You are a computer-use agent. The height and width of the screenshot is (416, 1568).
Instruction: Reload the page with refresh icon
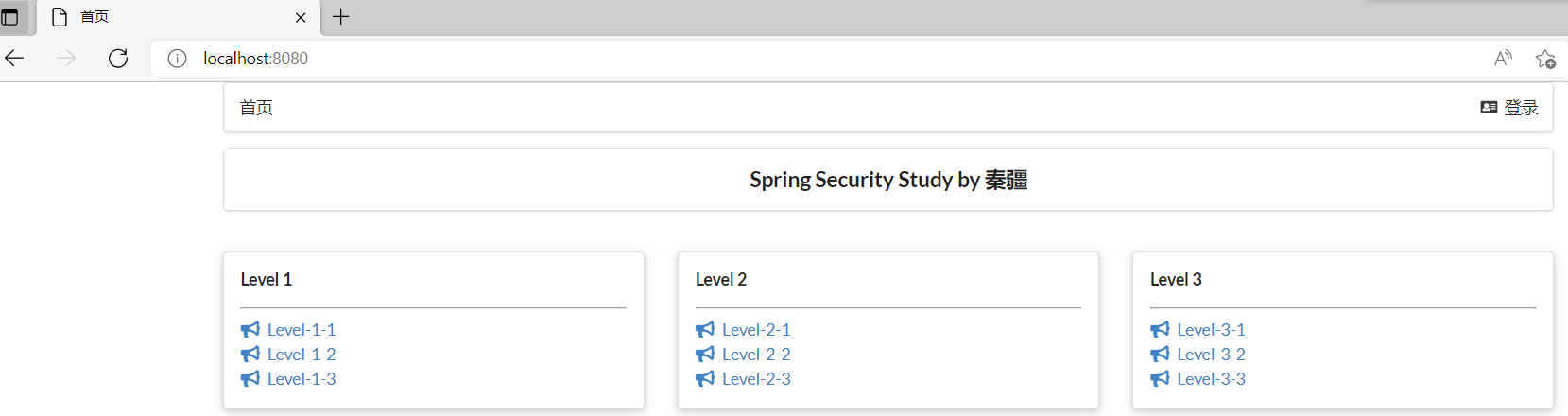click(118, 59)
